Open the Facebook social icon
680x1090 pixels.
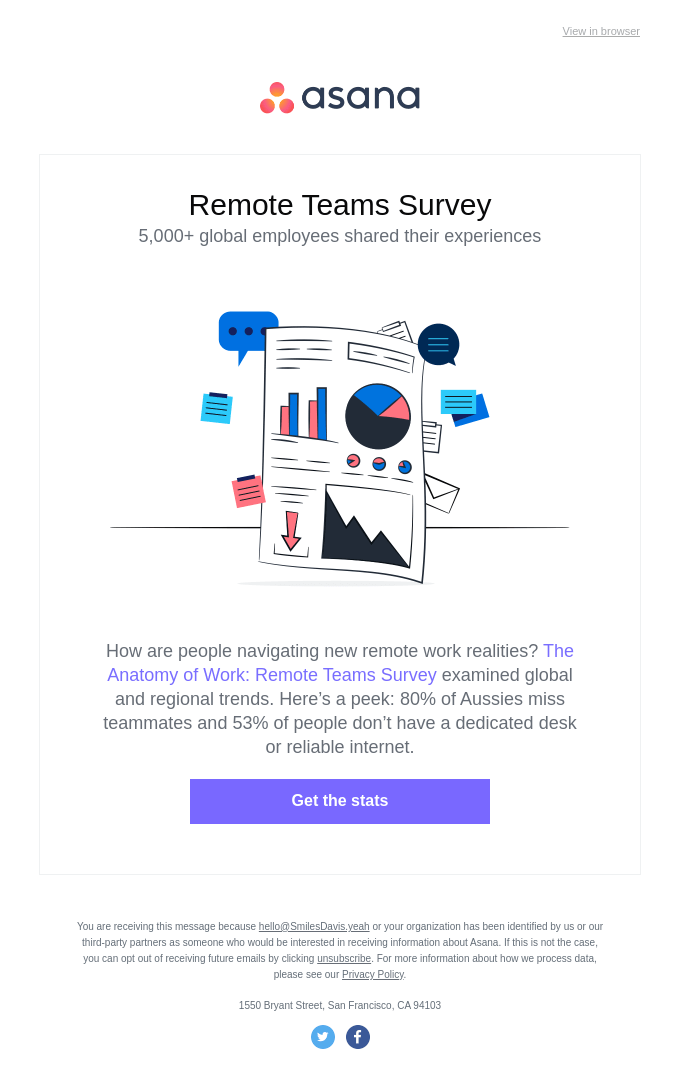tap(358, 1037)
